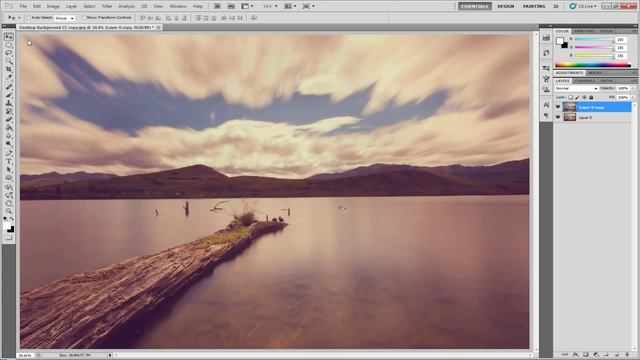
Task: Select the Pen tool
Action: pos(9,153)
